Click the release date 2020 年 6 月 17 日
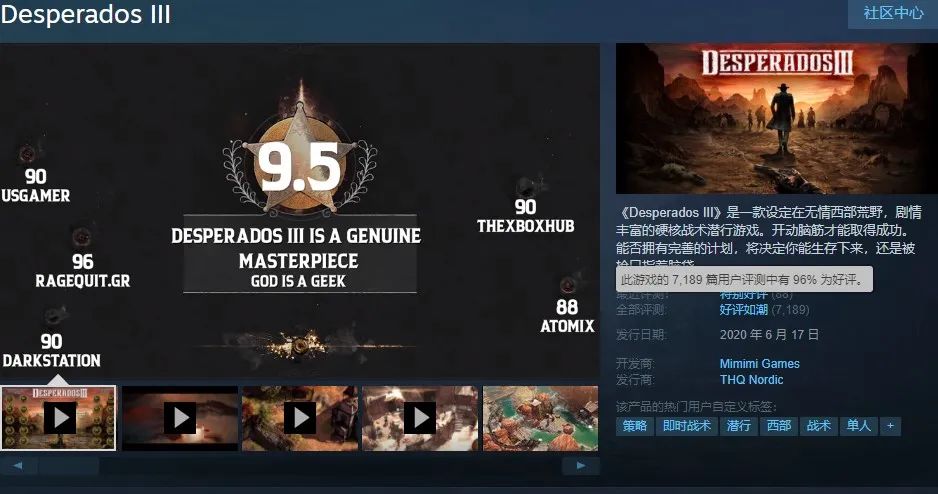Image resolution: width=938 pixels, height=494 pixels. pyautogui.click(x=769, y=335)
